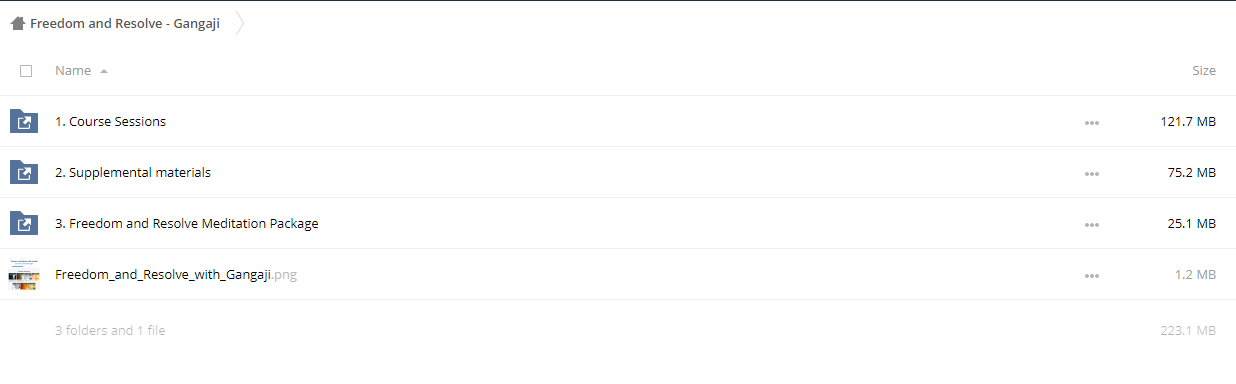This screenshot has width=1236, height=384.
Task: Sort by the Size column header
Action: pos(1204,71)
